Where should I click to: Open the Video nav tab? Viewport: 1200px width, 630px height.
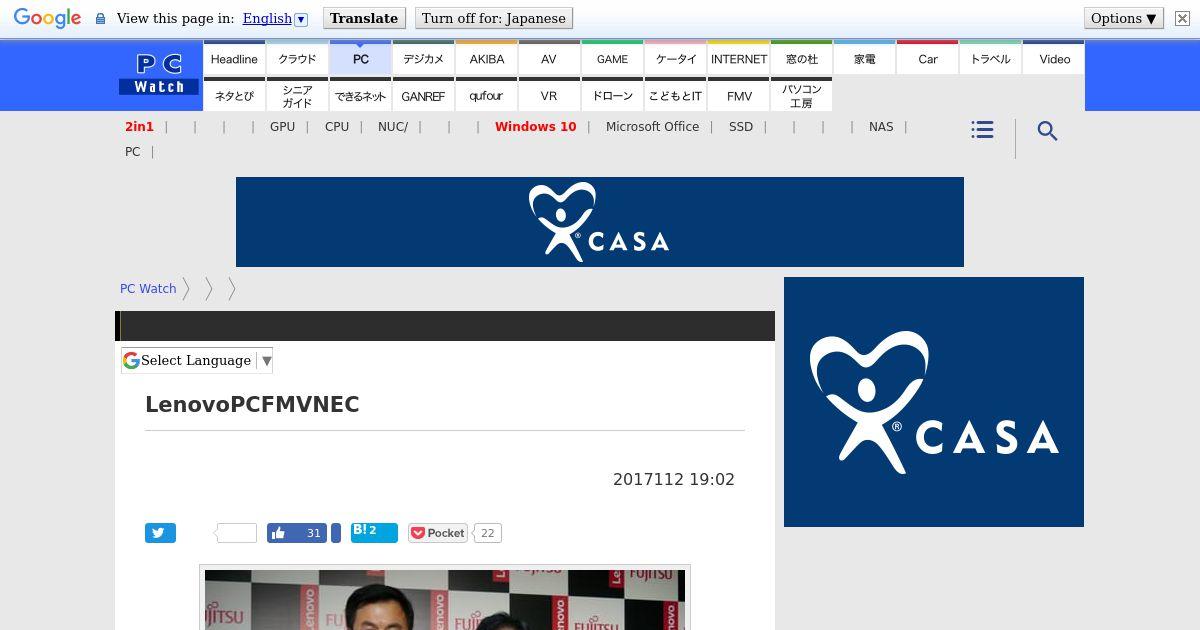[1054, 58]
